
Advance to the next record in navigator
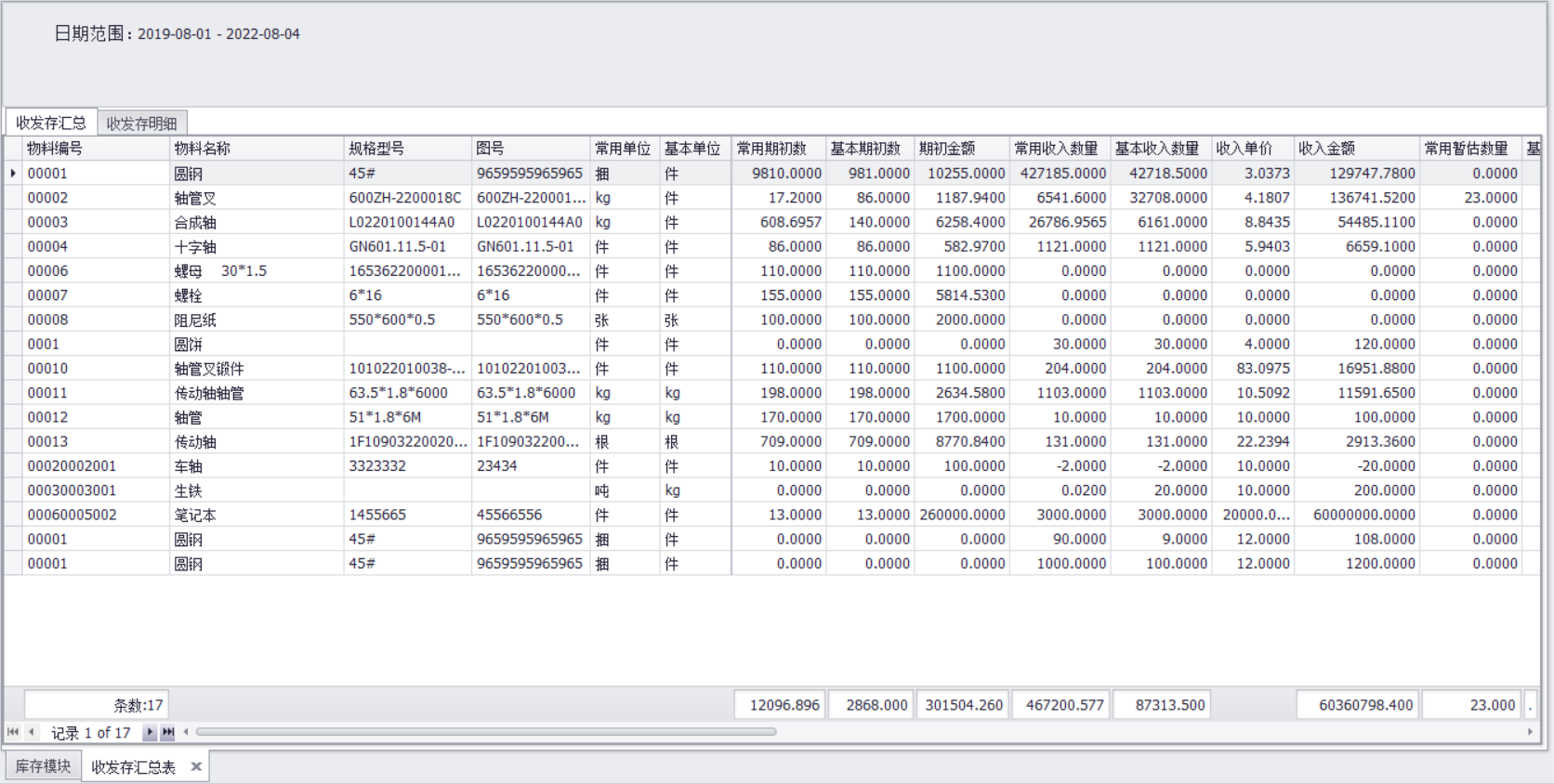(150, 732)
